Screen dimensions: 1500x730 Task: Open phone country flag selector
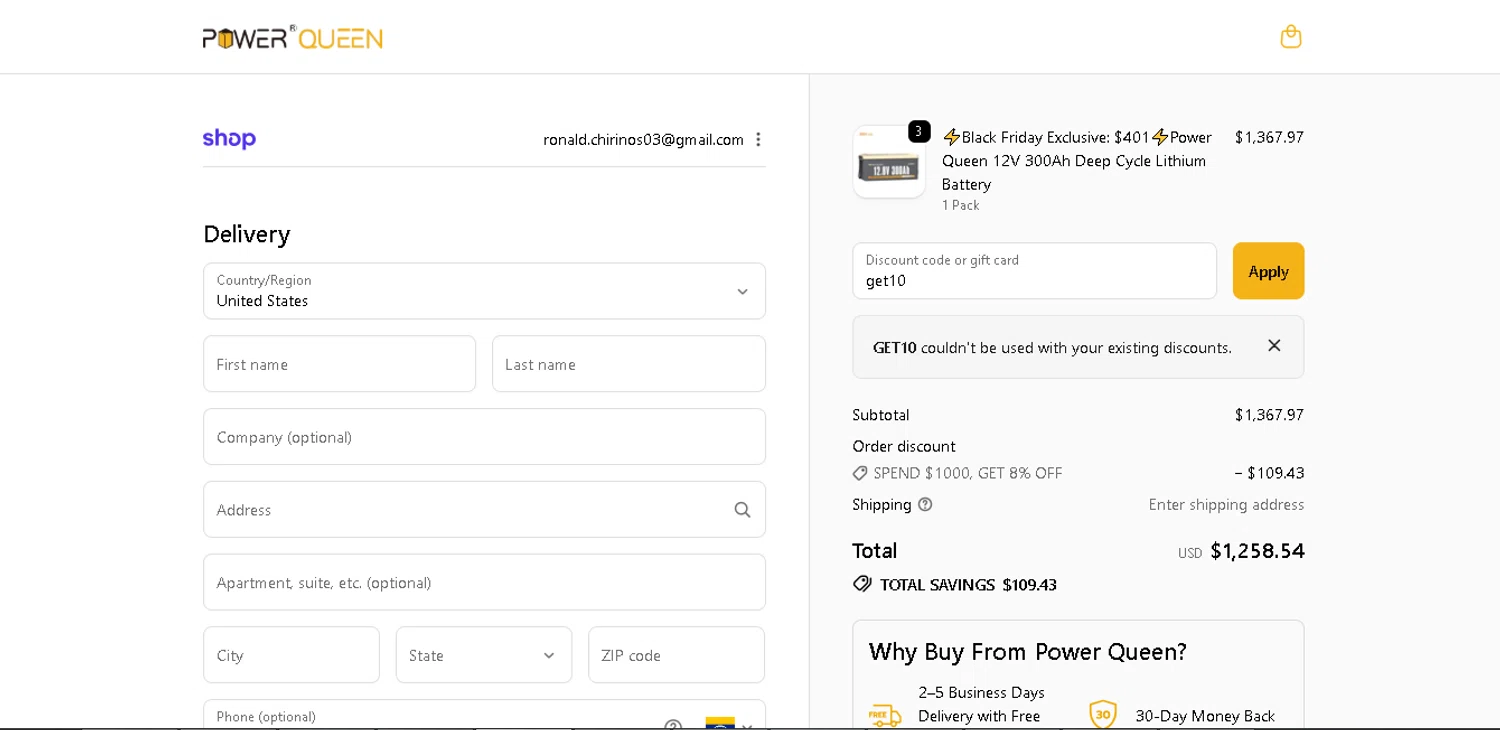click(x=728, y=723)
